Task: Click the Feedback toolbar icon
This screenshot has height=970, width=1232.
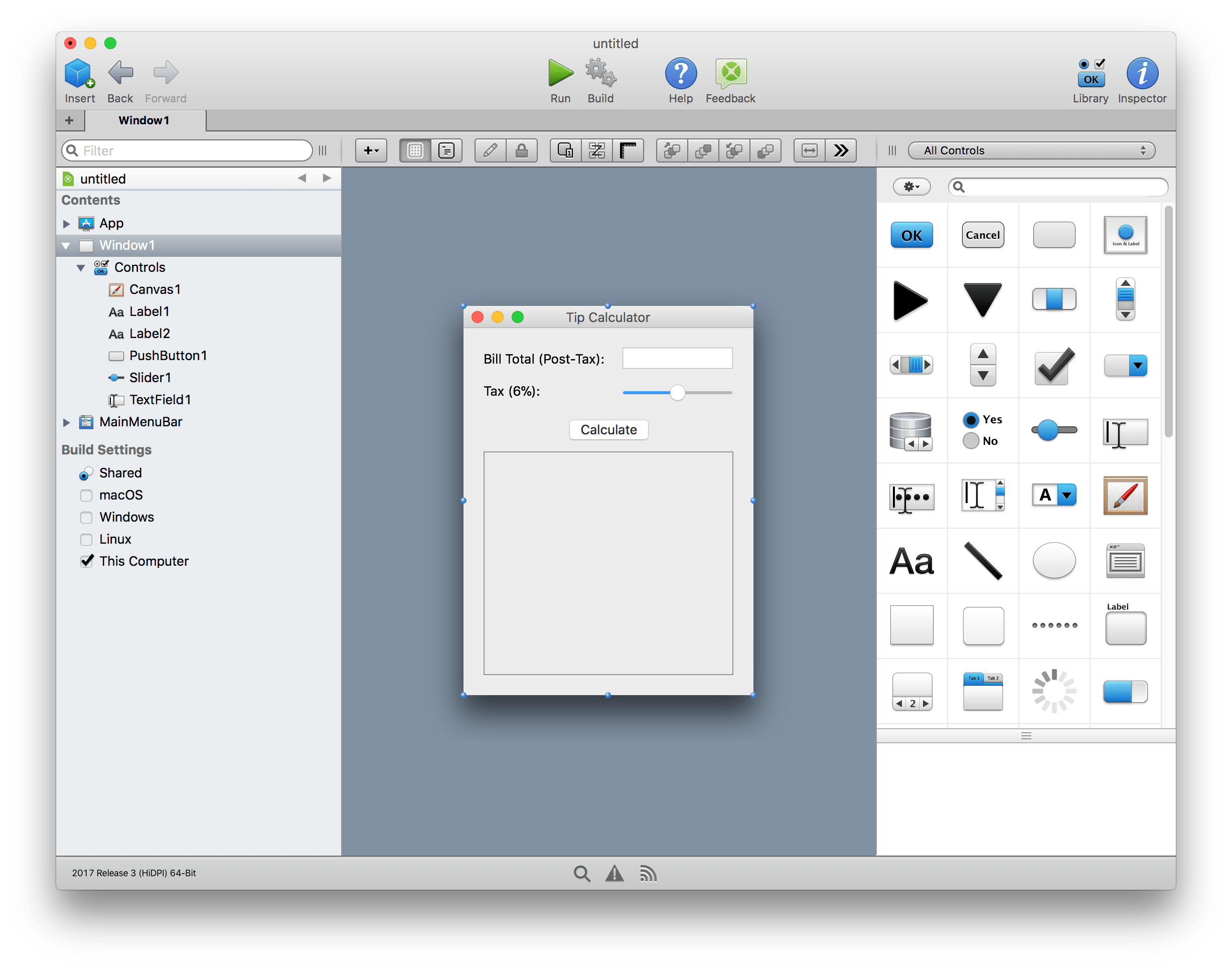Action: (730, 73)
